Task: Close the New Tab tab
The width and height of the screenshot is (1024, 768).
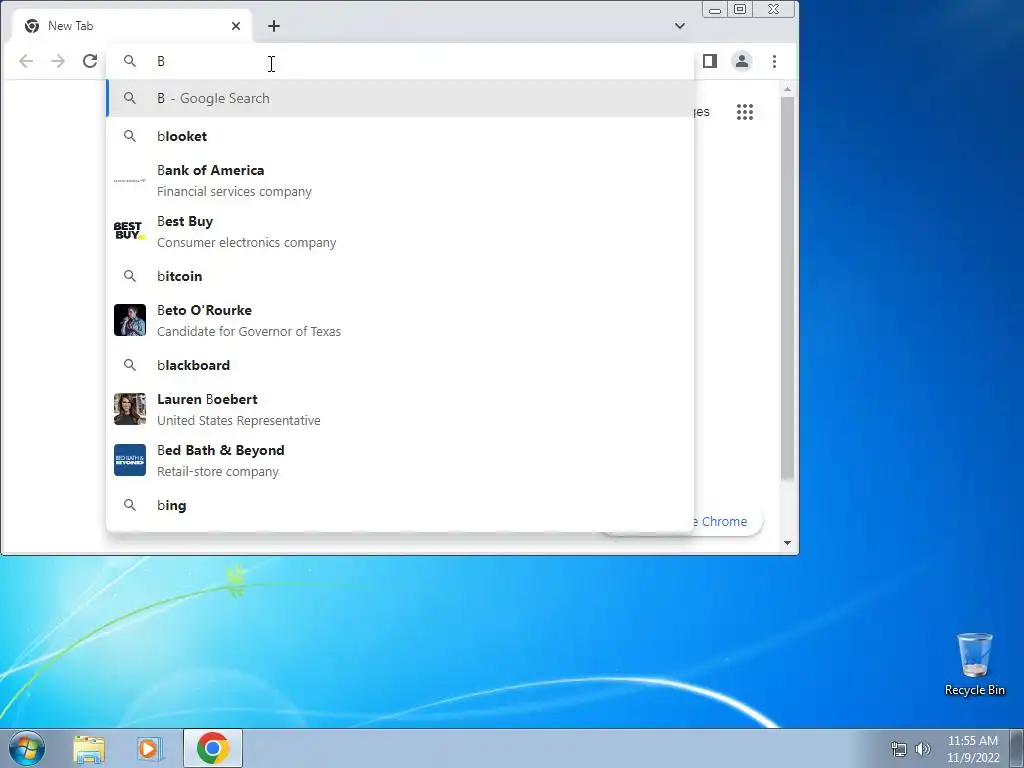Action: (x=236, y=26)
